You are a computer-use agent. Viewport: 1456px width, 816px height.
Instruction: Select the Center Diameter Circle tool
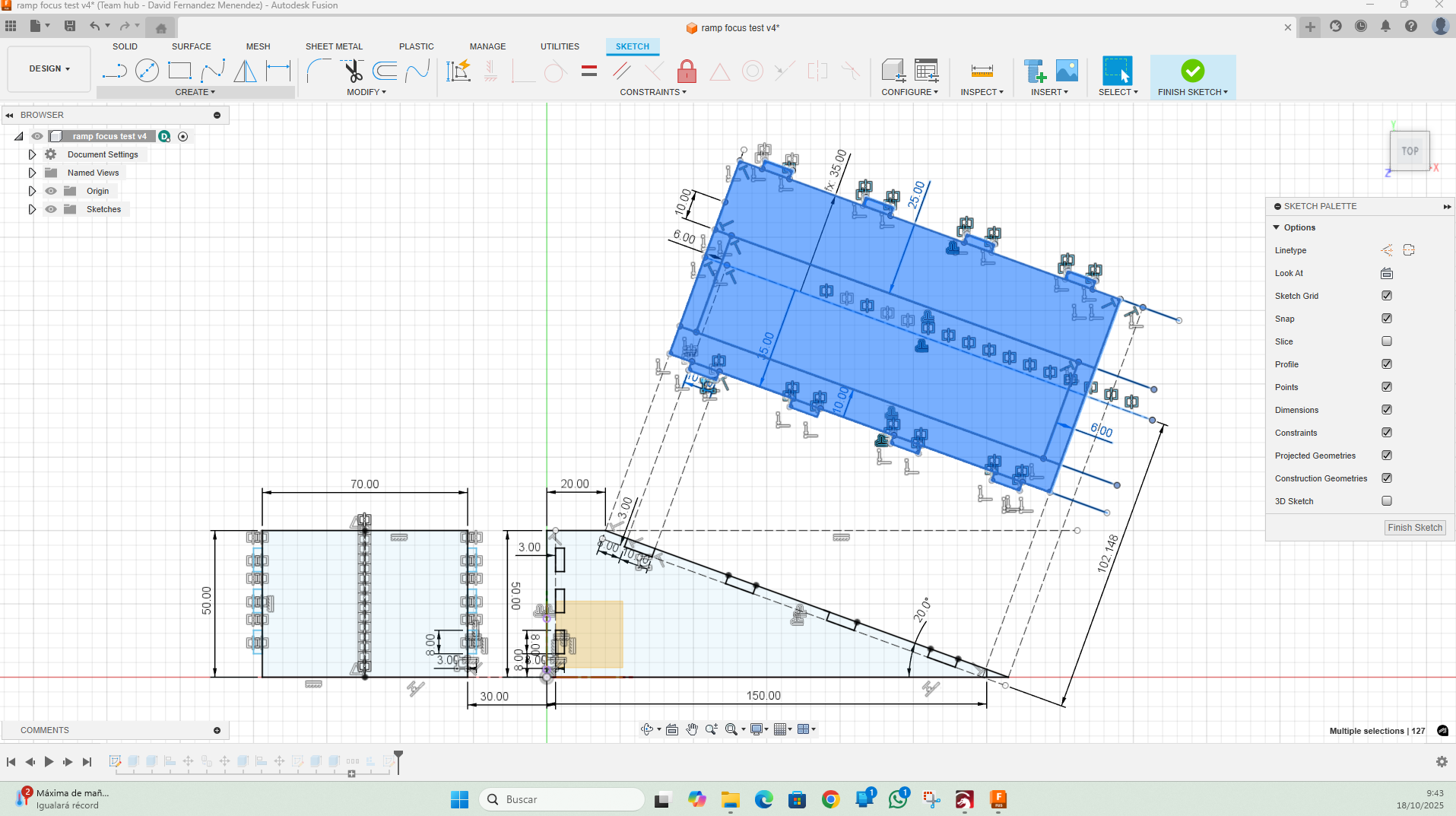pos(147,71)
